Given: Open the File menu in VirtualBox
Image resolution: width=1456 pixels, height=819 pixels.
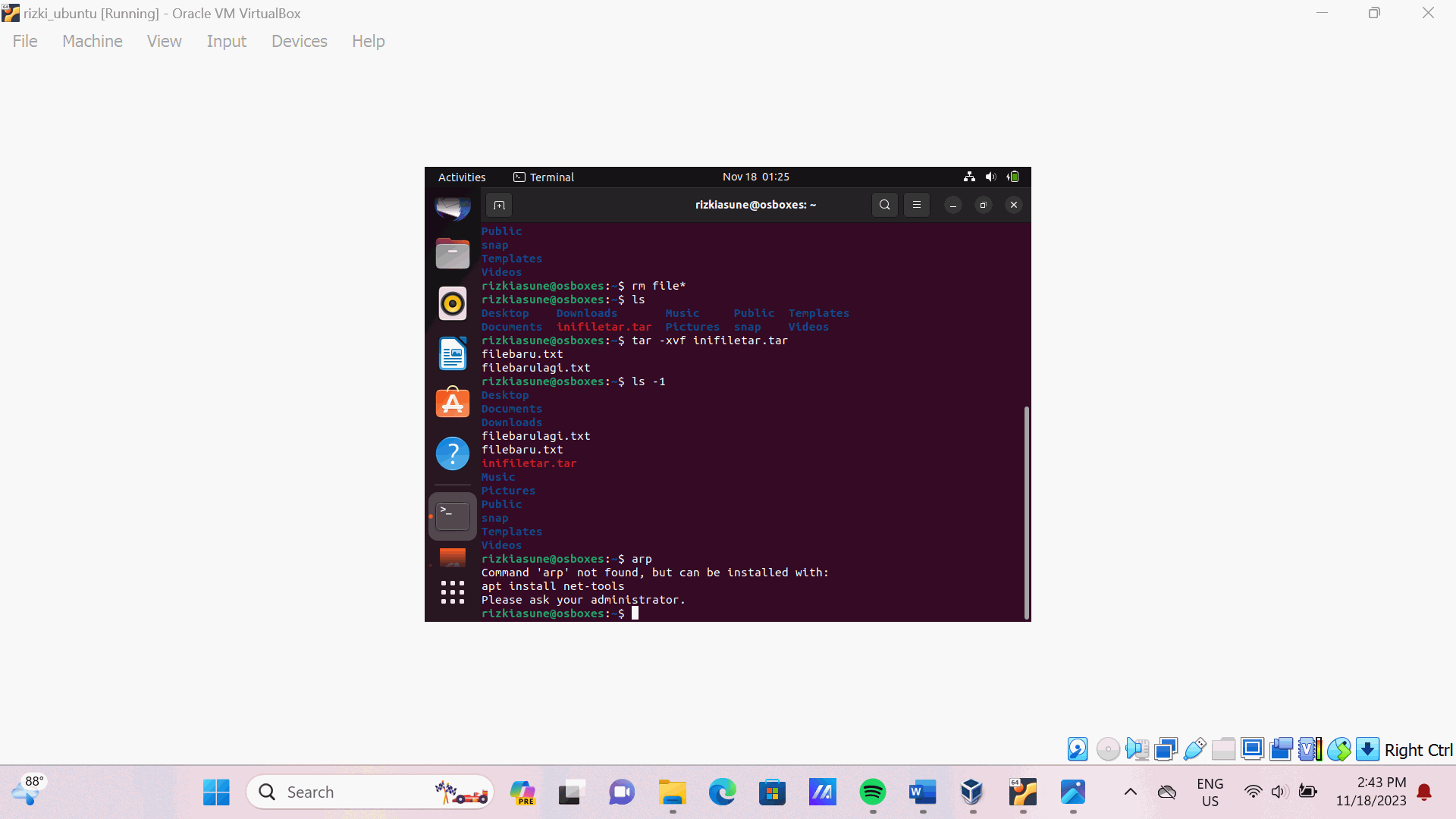Looking at the screenshot, I should (25, 41).
